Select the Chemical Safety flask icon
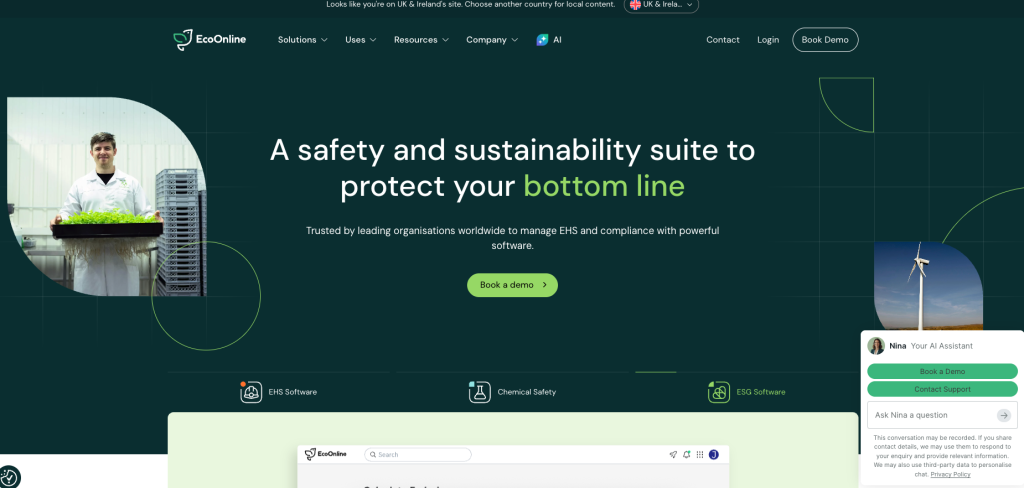The image size is (1024, 488). click(479, 392)
